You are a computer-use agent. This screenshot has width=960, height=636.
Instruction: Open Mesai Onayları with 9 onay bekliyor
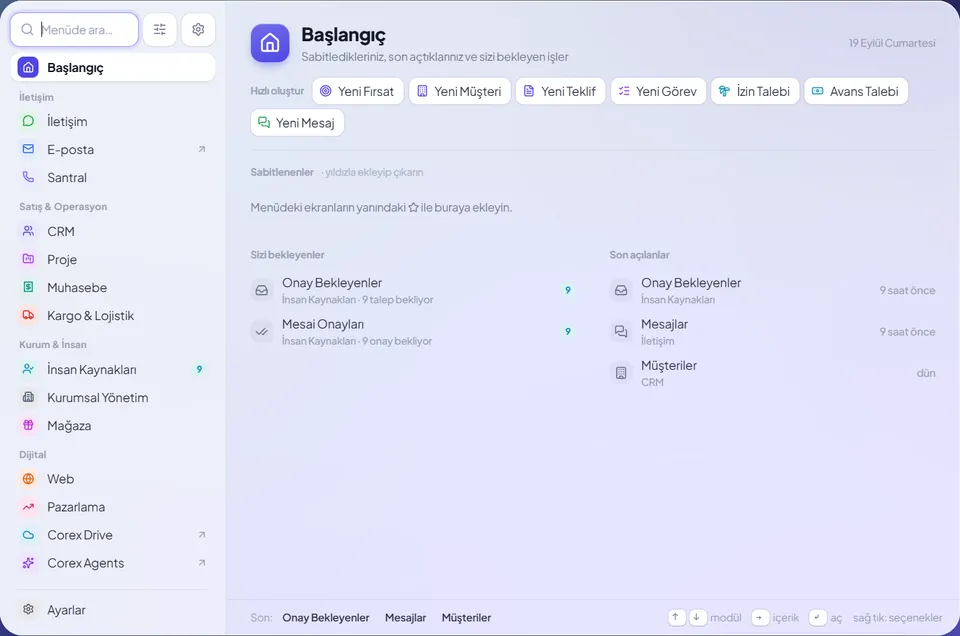(413, 332)
